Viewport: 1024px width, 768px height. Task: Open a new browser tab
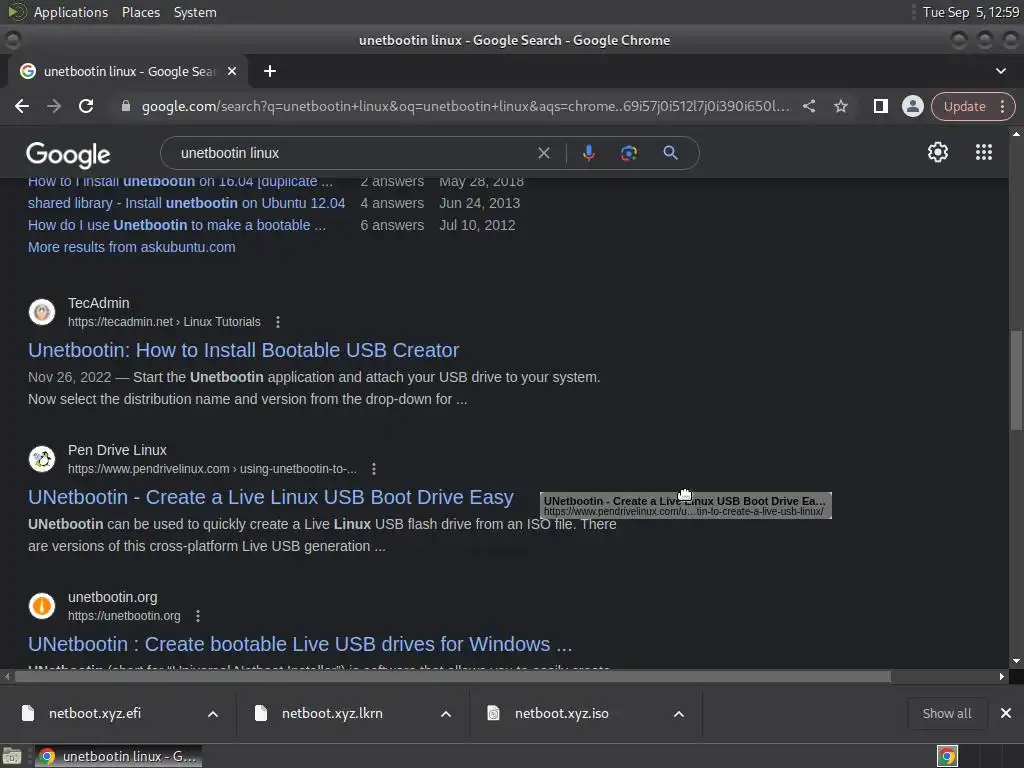[x=270, y=71]
